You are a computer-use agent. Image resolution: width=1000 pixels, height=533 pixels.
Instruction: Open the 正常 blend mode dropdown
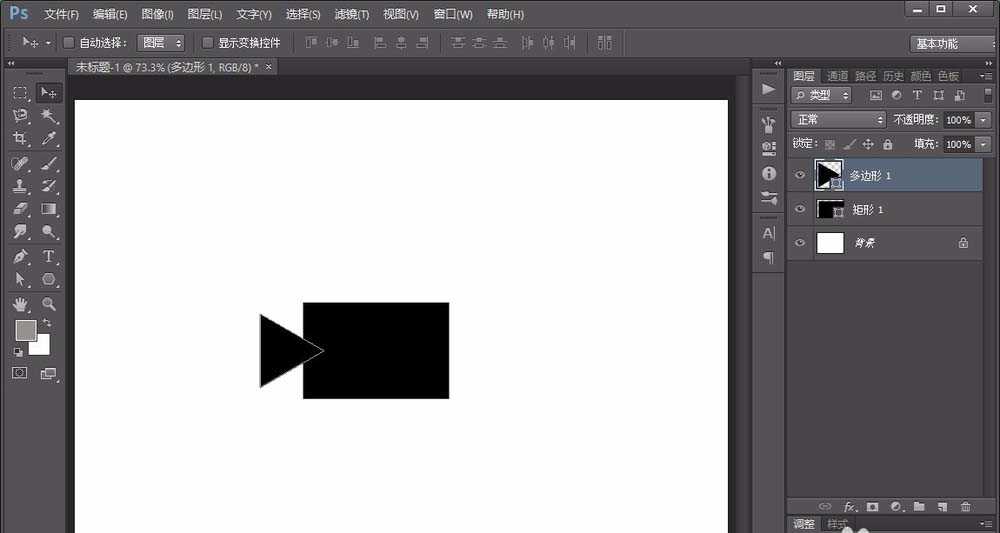click(x=838, y=120)
